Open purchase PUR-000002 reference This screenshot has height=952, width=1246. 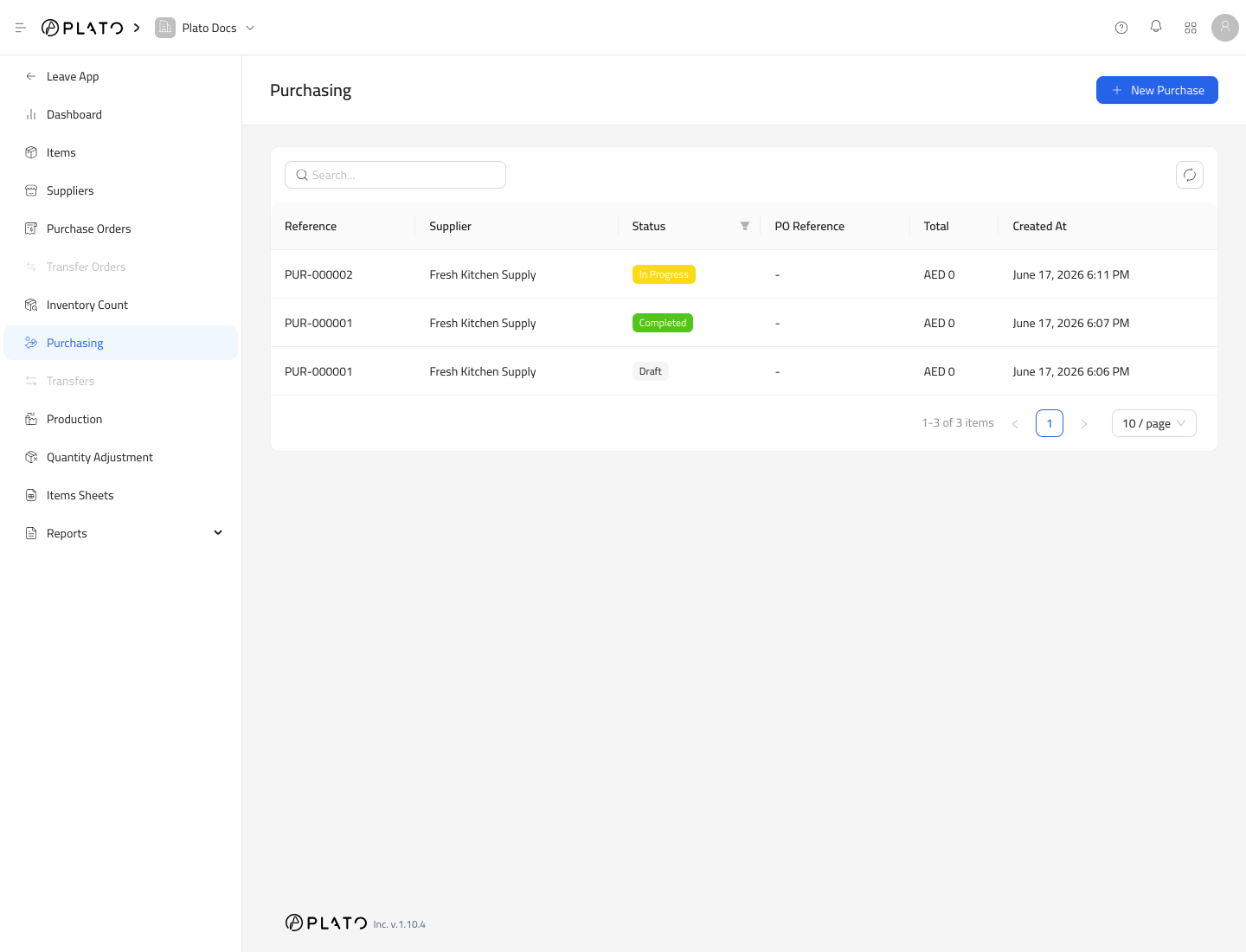click(x=318, y=274)
